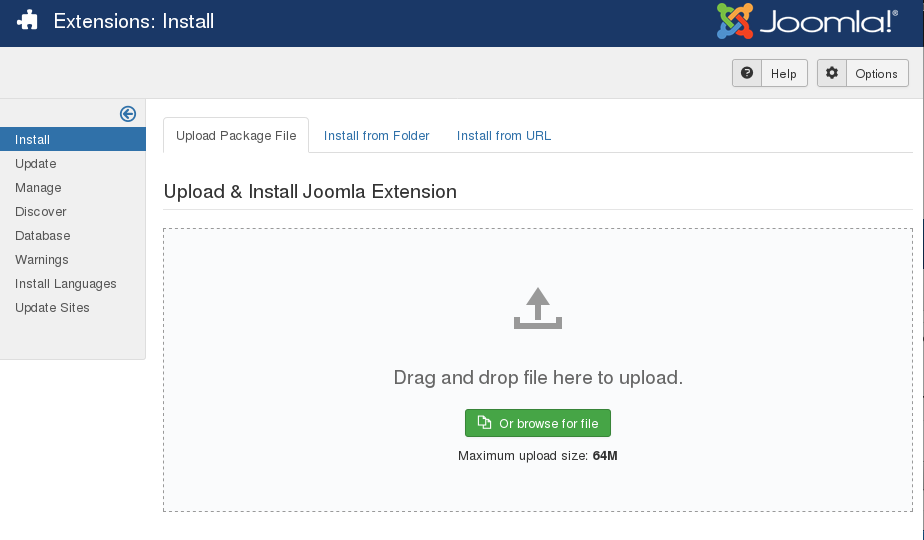924x540 pixels.
Task: Click the gear icon for Options
Action: 832,73
